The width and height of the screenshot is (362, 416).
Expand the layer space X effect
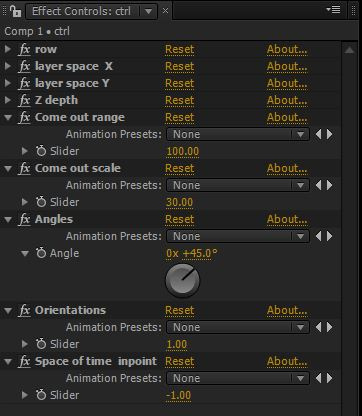pos(8,66)
